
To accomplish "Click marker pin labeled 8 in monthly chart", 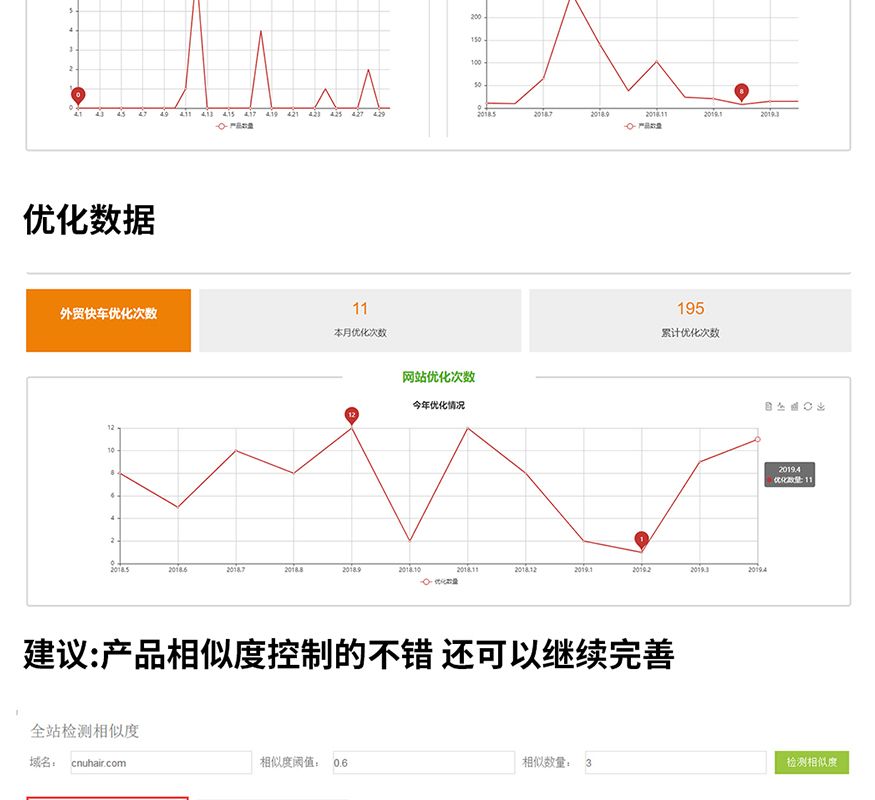I will (x=741, y=91).
